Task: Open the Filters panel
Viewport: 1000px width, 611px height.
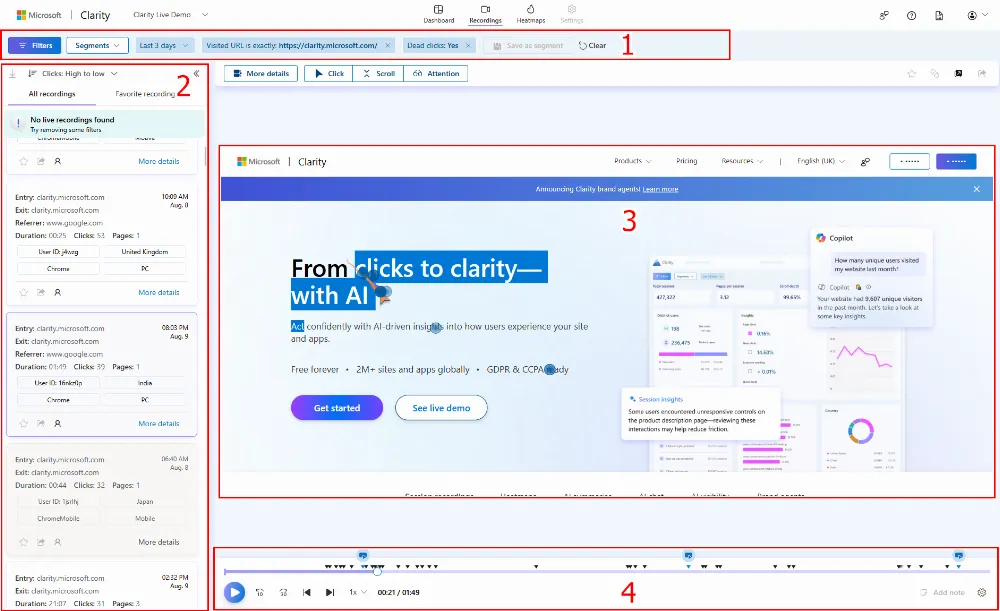Action: click(x=34, y=45)
